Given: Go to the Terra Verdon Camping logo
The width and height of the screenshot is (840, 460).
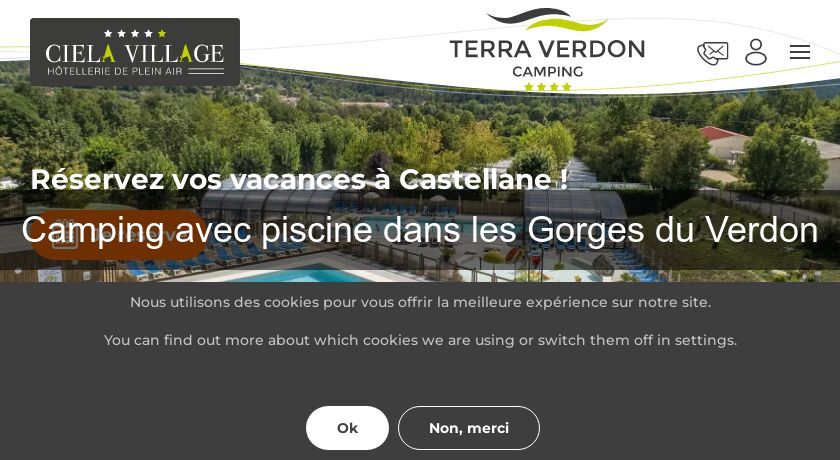Looking at the screenshot, I should [547, 50].
